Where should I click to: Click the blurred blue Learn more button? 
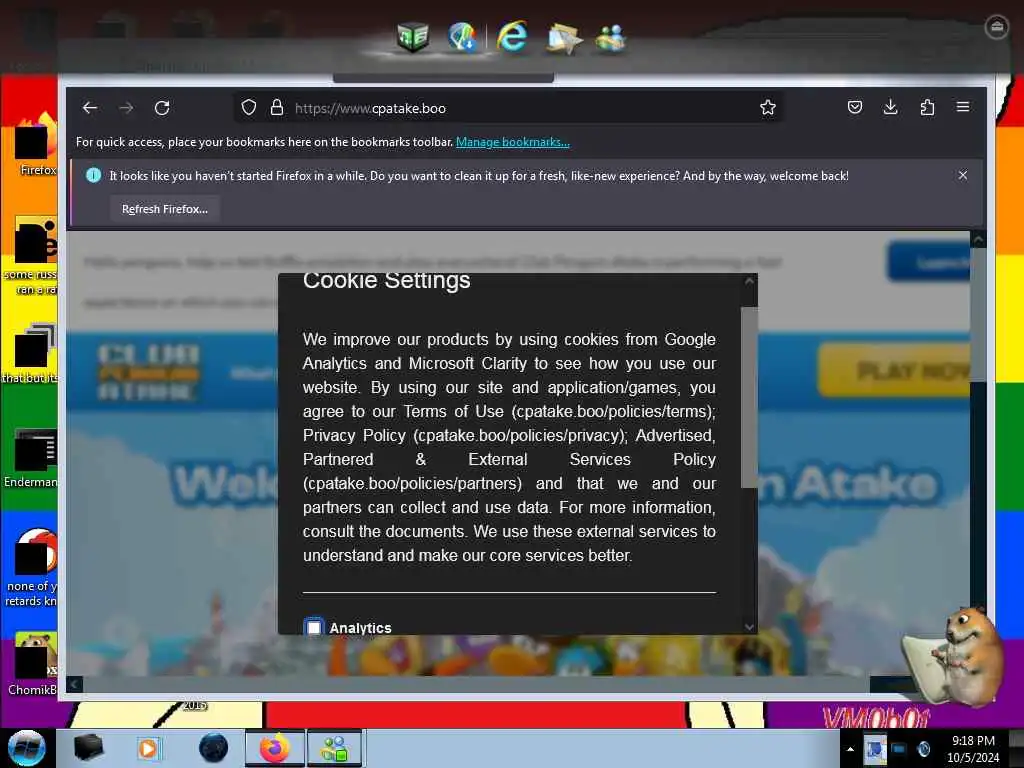coord(928,262)
